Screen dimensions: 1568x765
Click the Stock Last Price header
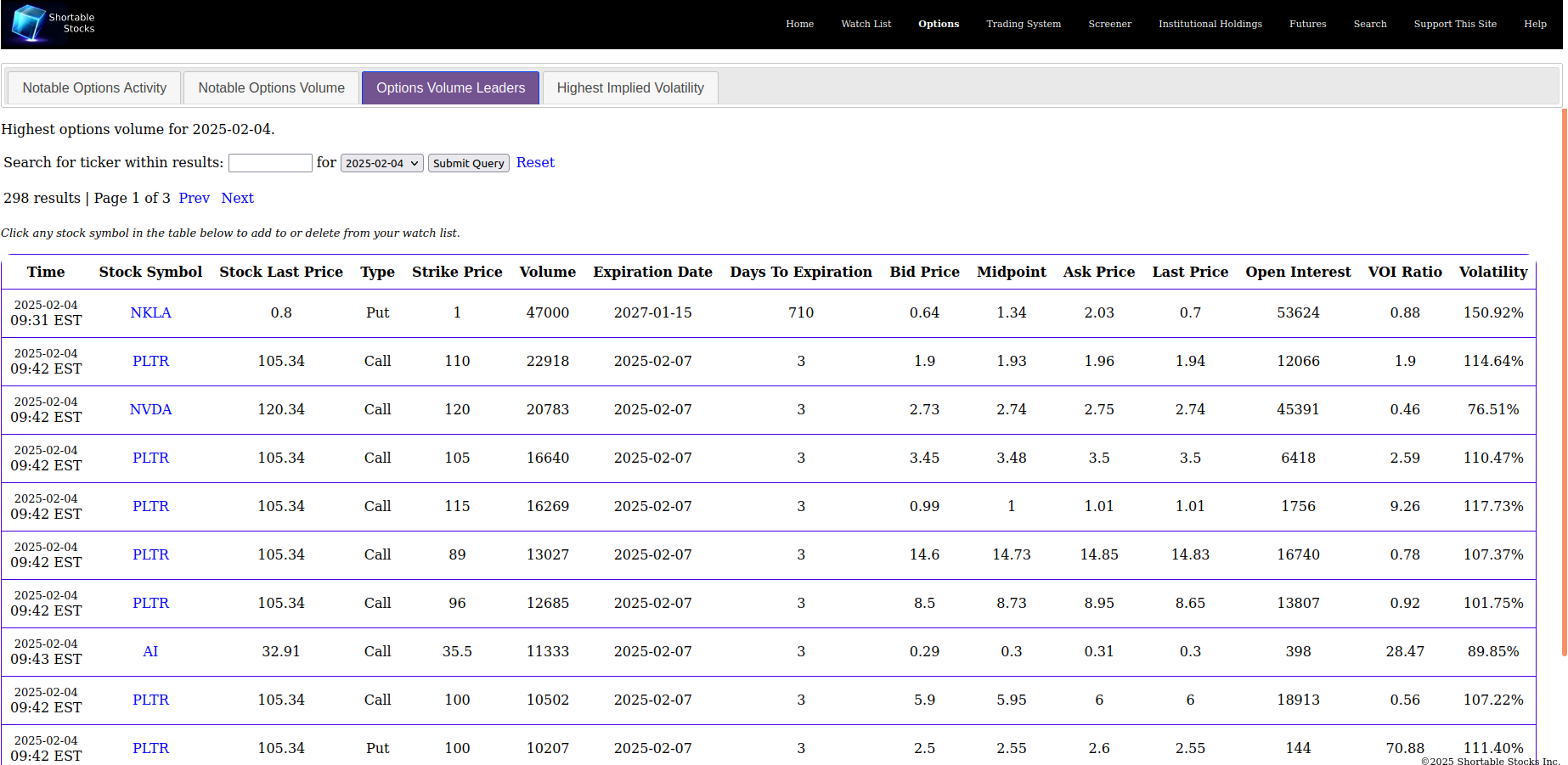pyautogui.click(x=281, y=272)
